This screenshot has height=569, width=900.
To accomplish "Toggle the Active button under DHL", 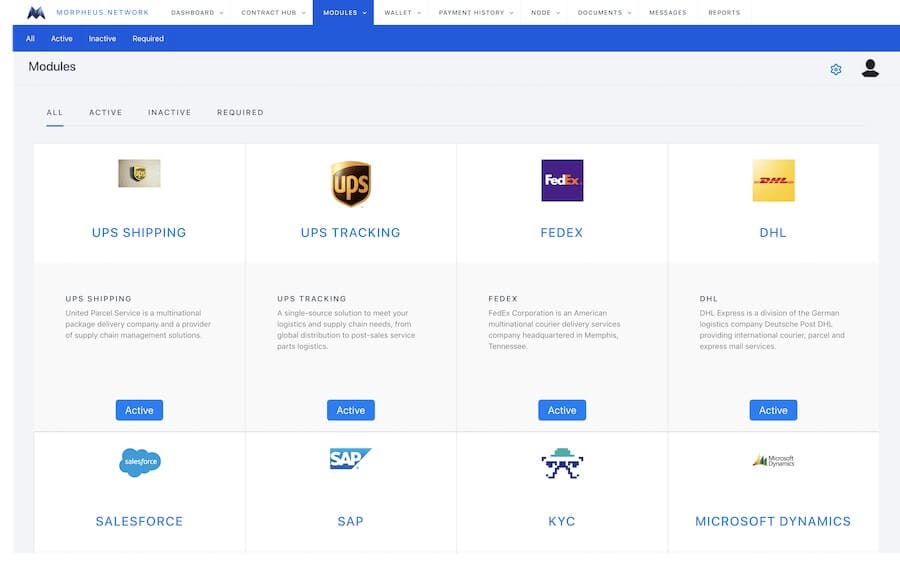I will pos(773,410).
